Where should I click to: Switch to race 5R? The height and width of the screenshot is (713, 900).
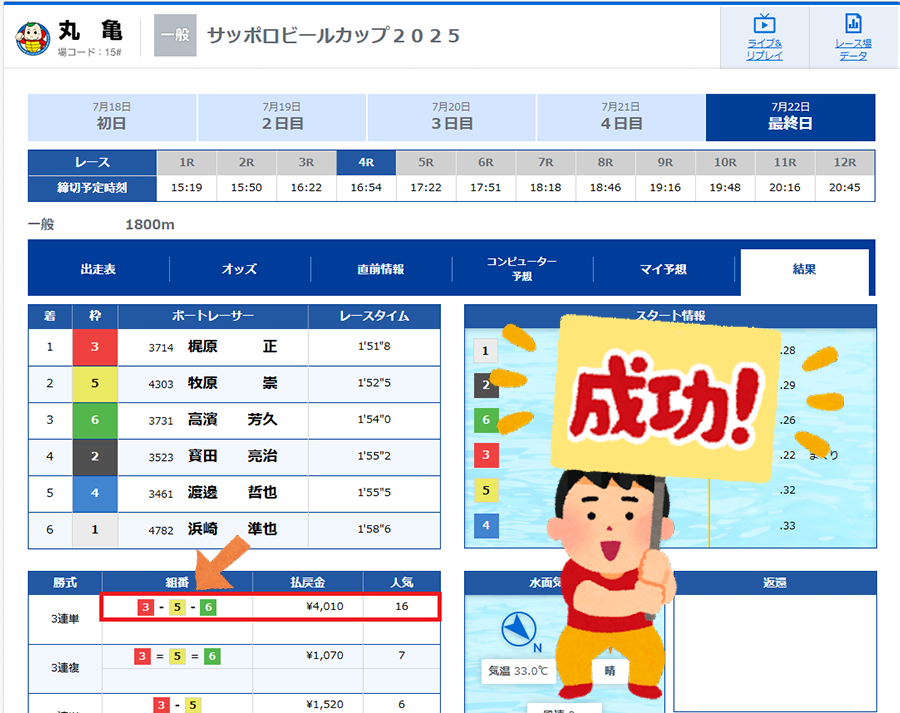[x=426, y=162]
